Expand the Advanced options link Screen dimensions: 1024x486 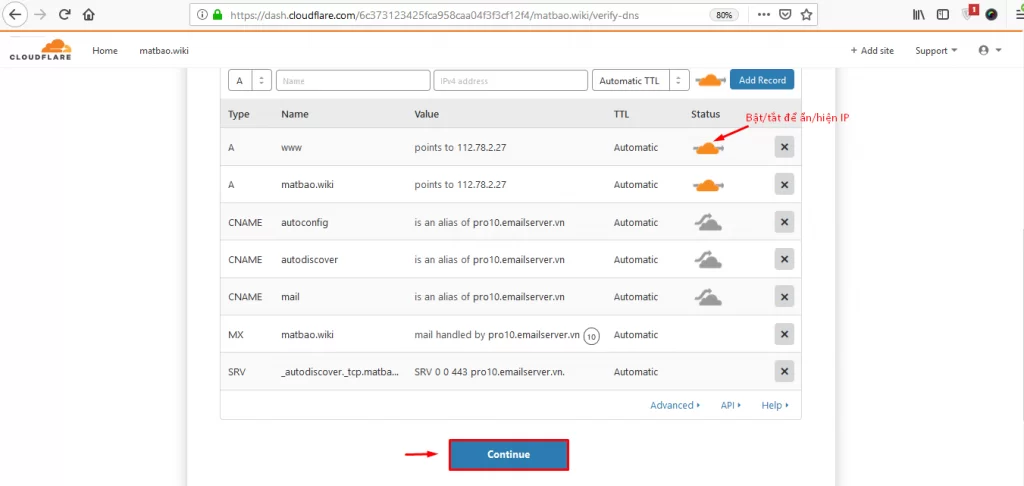tap(675, 405)
